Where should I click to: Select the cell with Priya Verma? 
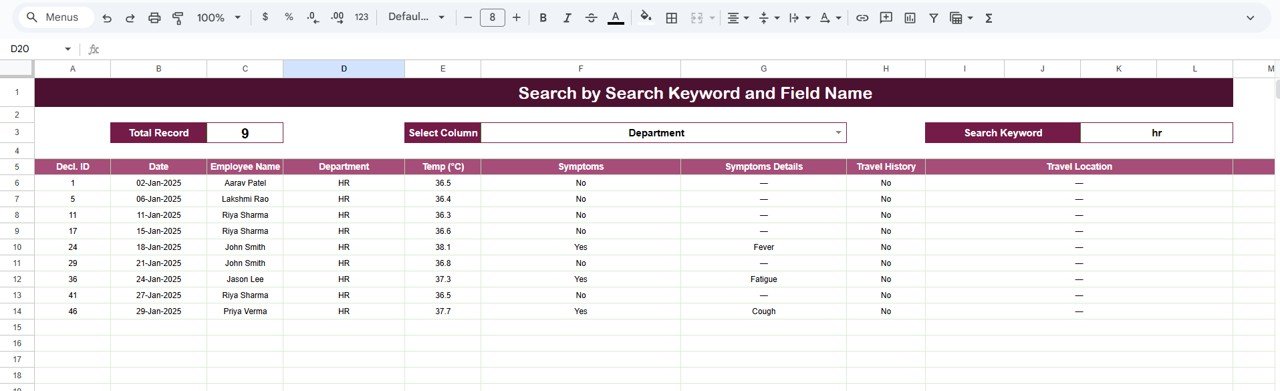click(x=245, y=311)
